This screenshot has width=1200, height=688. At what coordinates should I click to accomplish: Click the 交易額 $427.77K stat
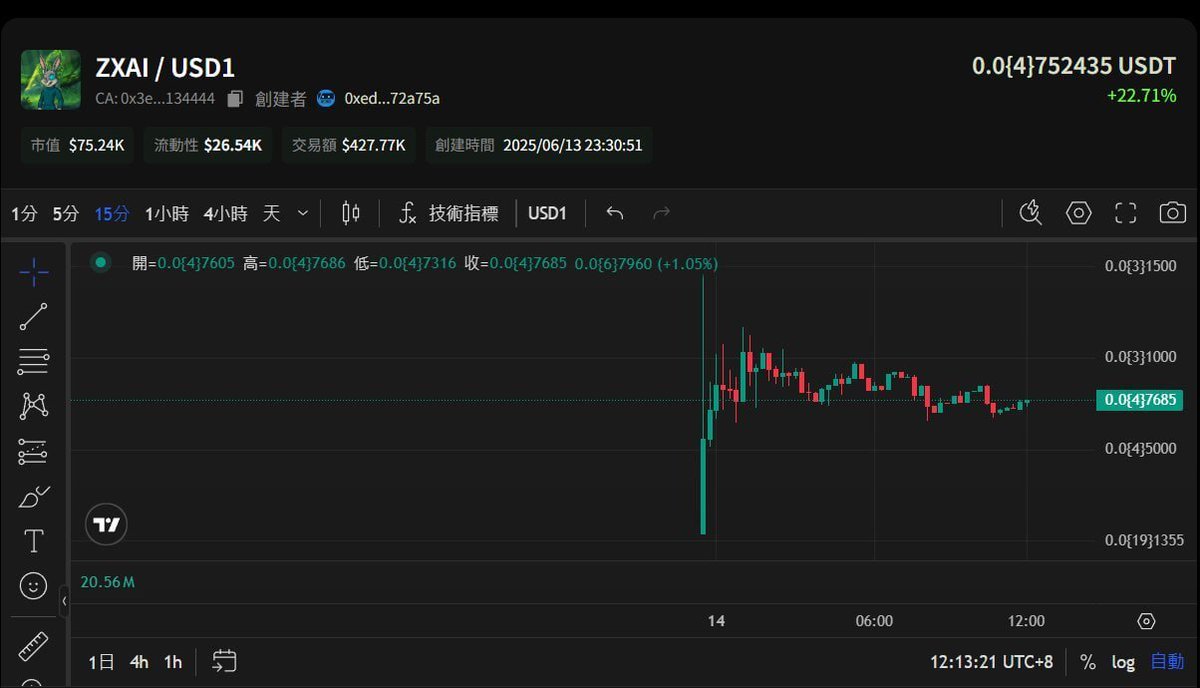click(x=349, y=145)
